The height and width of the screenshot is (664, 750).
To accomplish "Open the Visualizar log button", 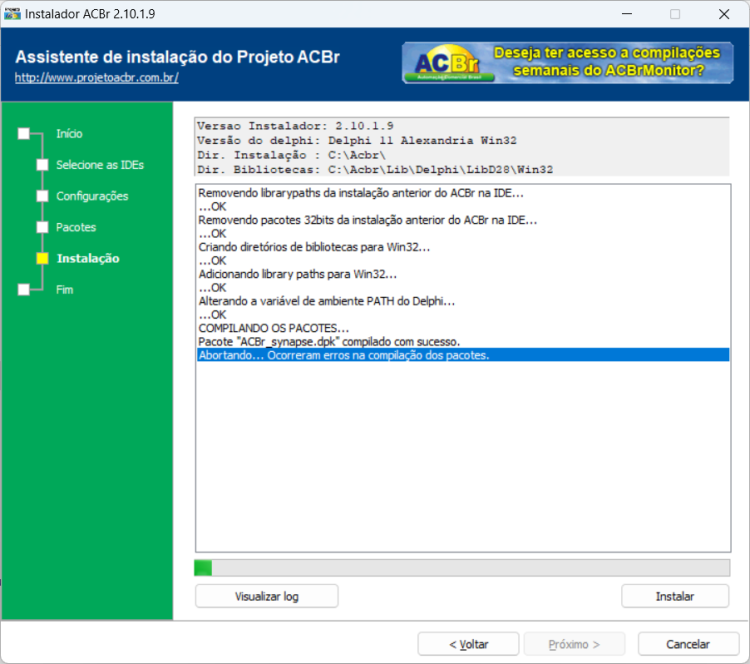I will pyautogui.click(x=266, y=596).
